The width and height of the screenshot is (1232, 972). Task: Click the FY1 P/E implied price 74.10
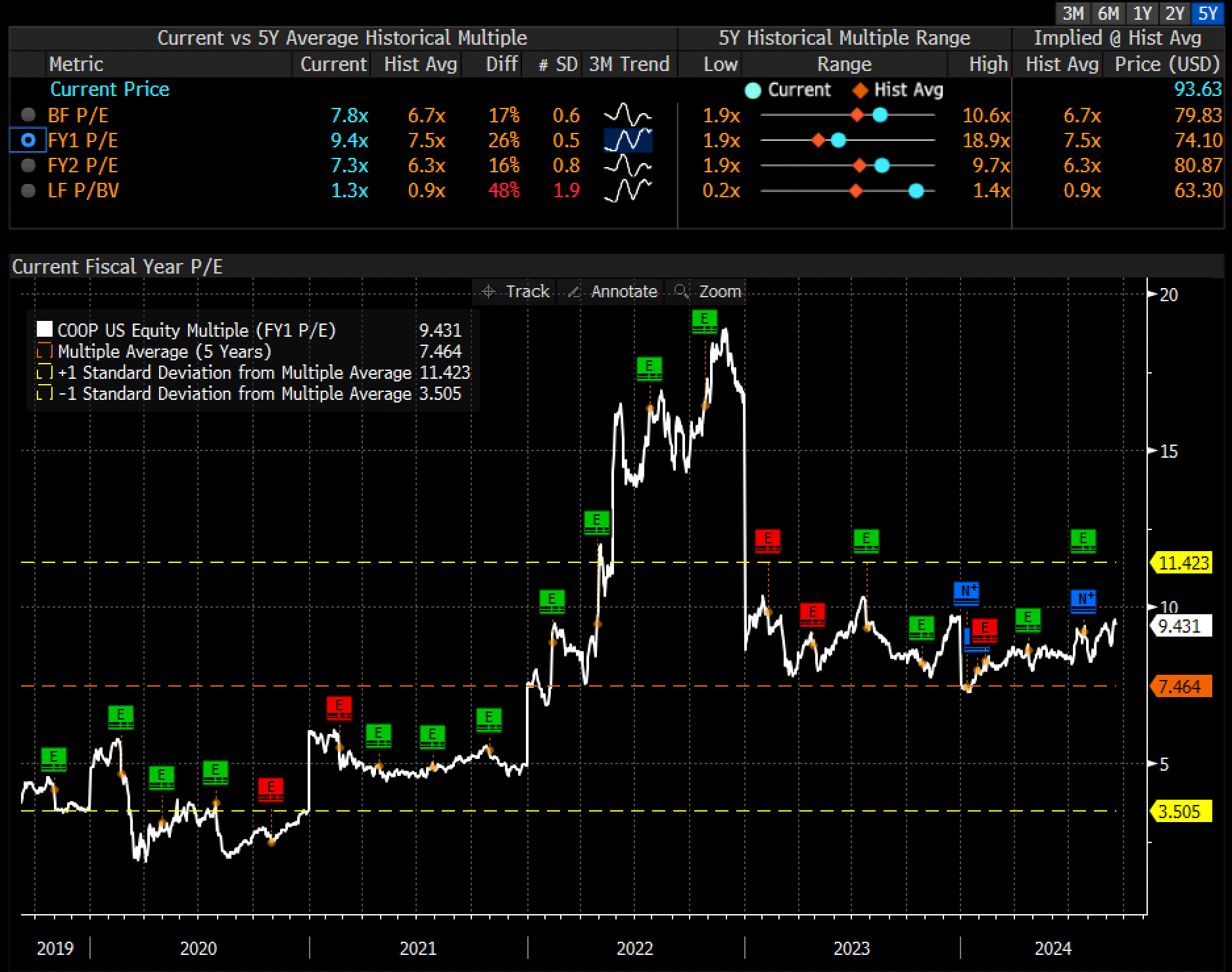1198,141
